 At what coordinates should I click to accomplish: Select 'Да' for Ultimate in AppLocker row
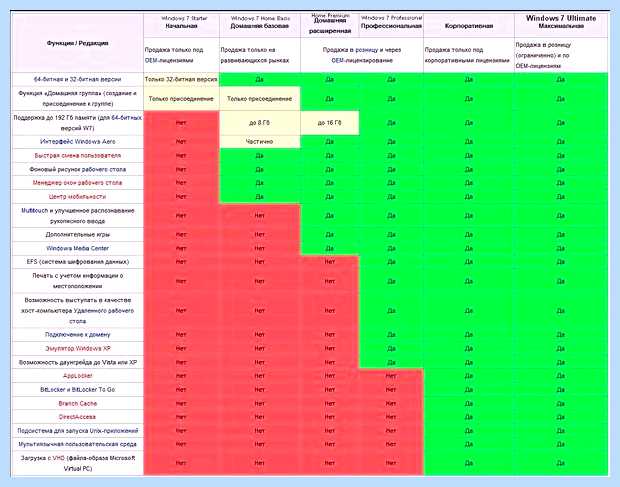[561, 376]
